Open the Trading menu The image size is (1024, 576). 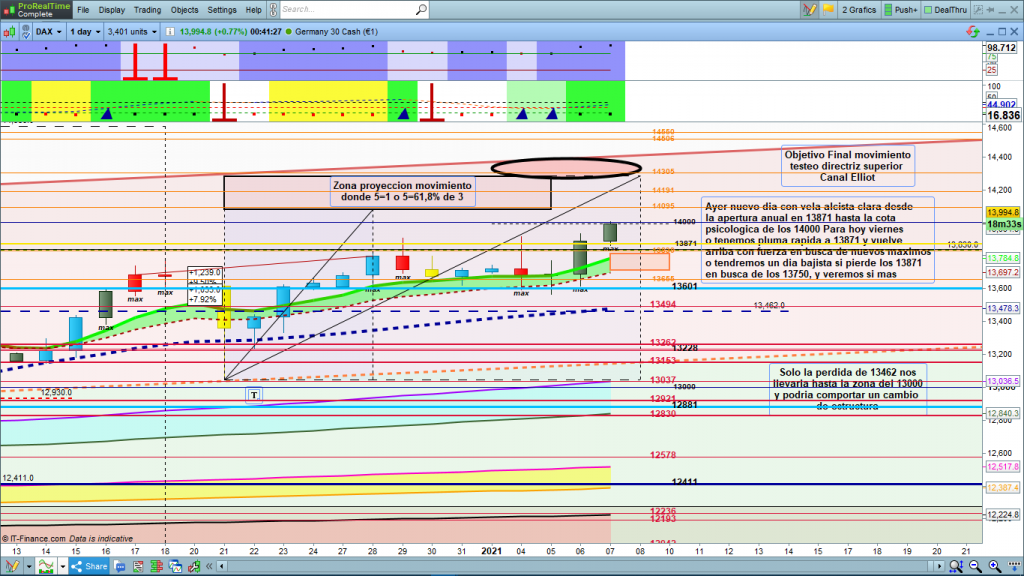pyautogui.click(x=150, y=10)
